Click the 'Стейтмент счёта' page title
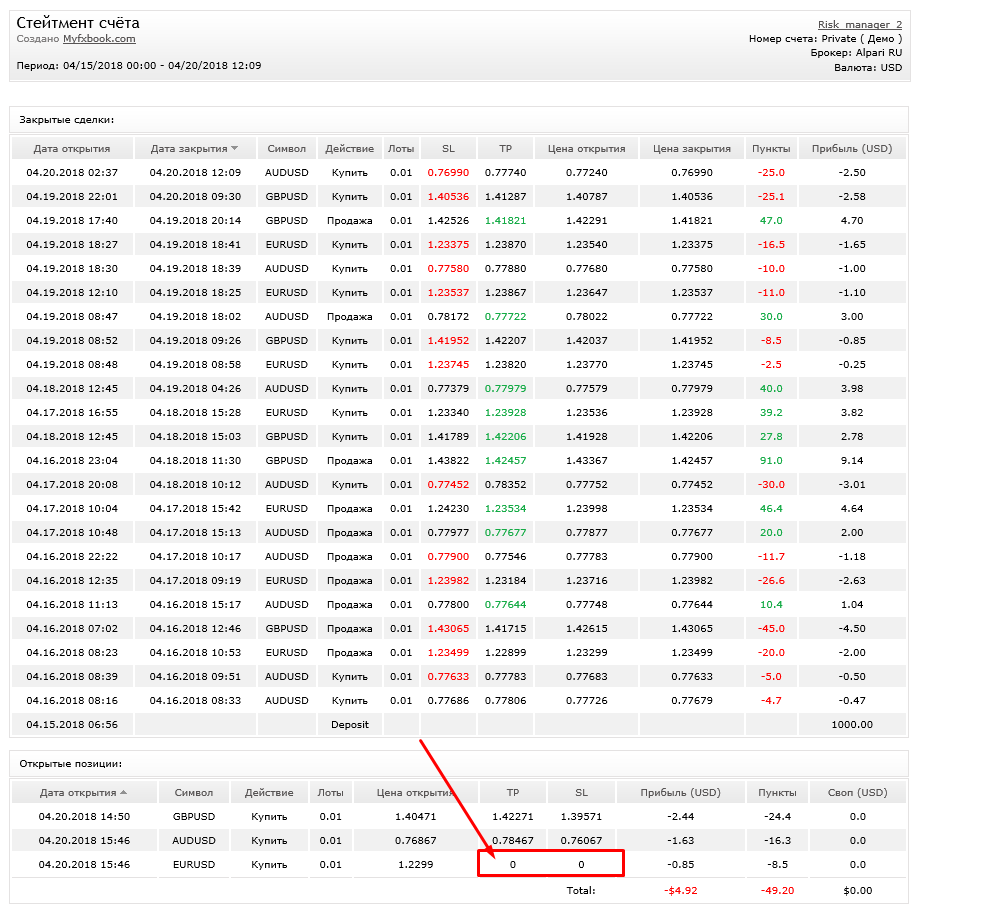Viewport: 995px width, 910px height. click(x=77, y=23)
